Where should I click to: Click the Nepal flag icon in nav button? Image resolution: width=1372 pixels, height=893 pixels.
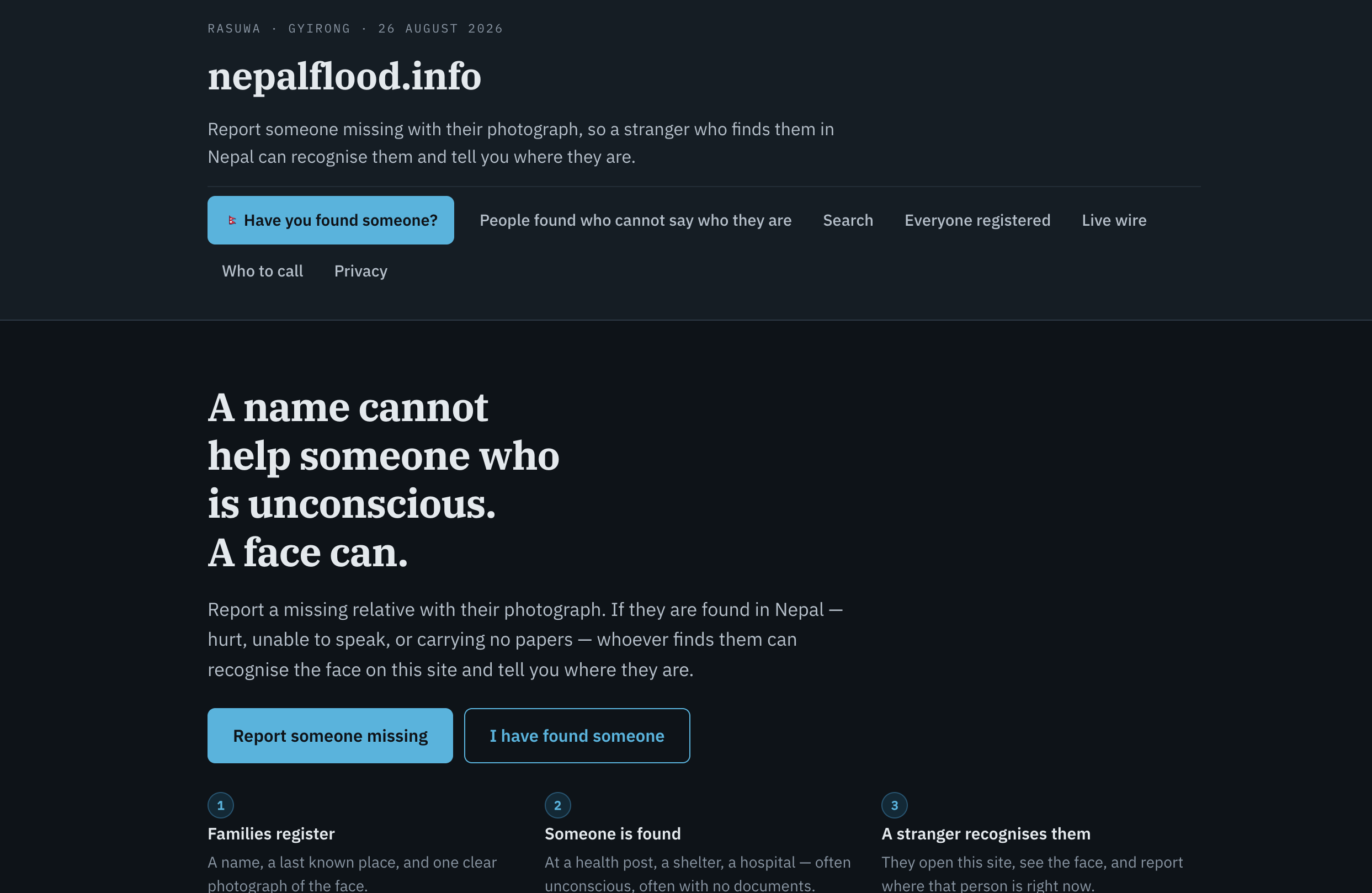click(x=232, y=220)
